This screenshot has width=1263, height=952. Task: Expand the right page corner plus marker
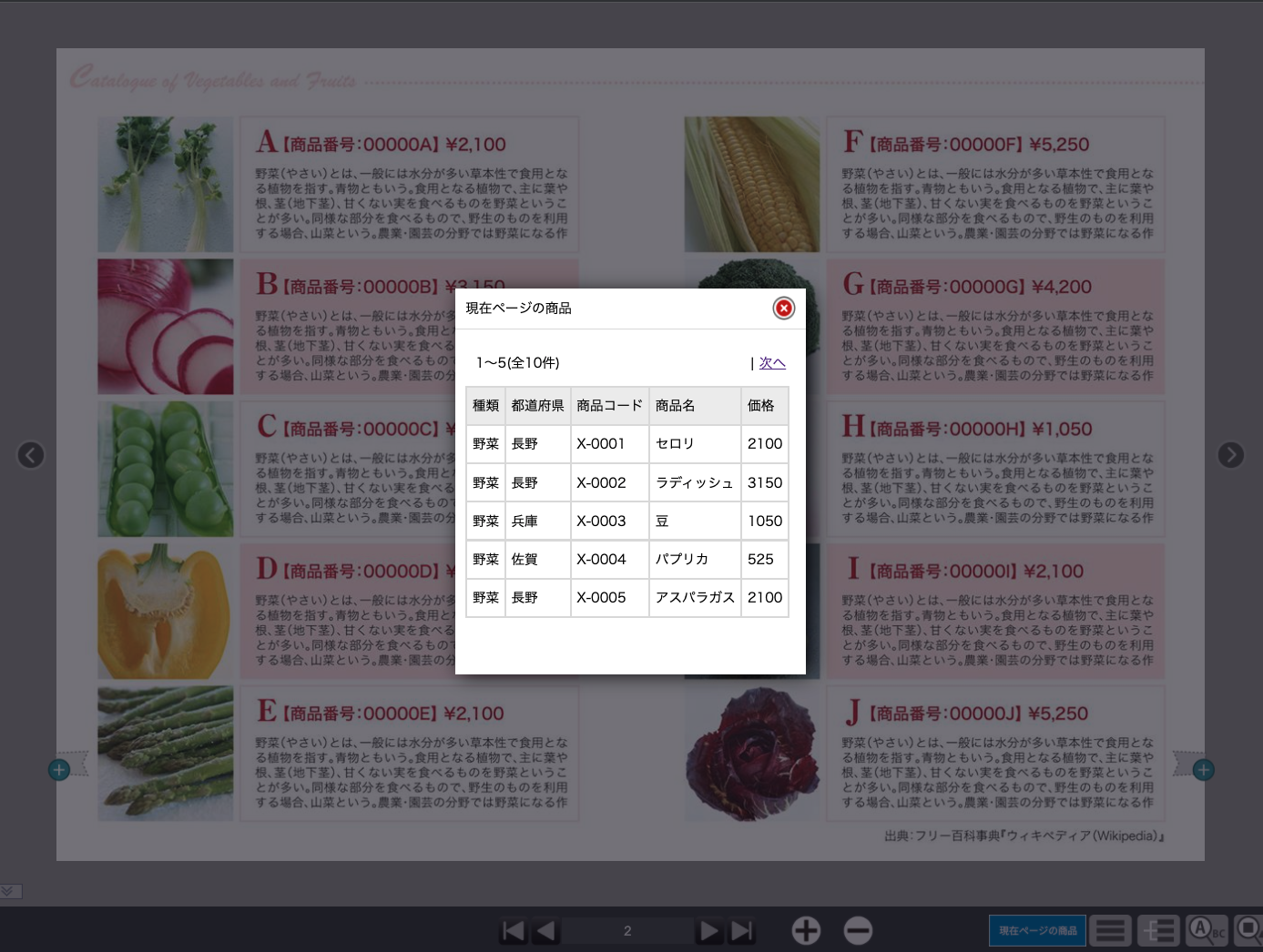[x=1204, y=769]
